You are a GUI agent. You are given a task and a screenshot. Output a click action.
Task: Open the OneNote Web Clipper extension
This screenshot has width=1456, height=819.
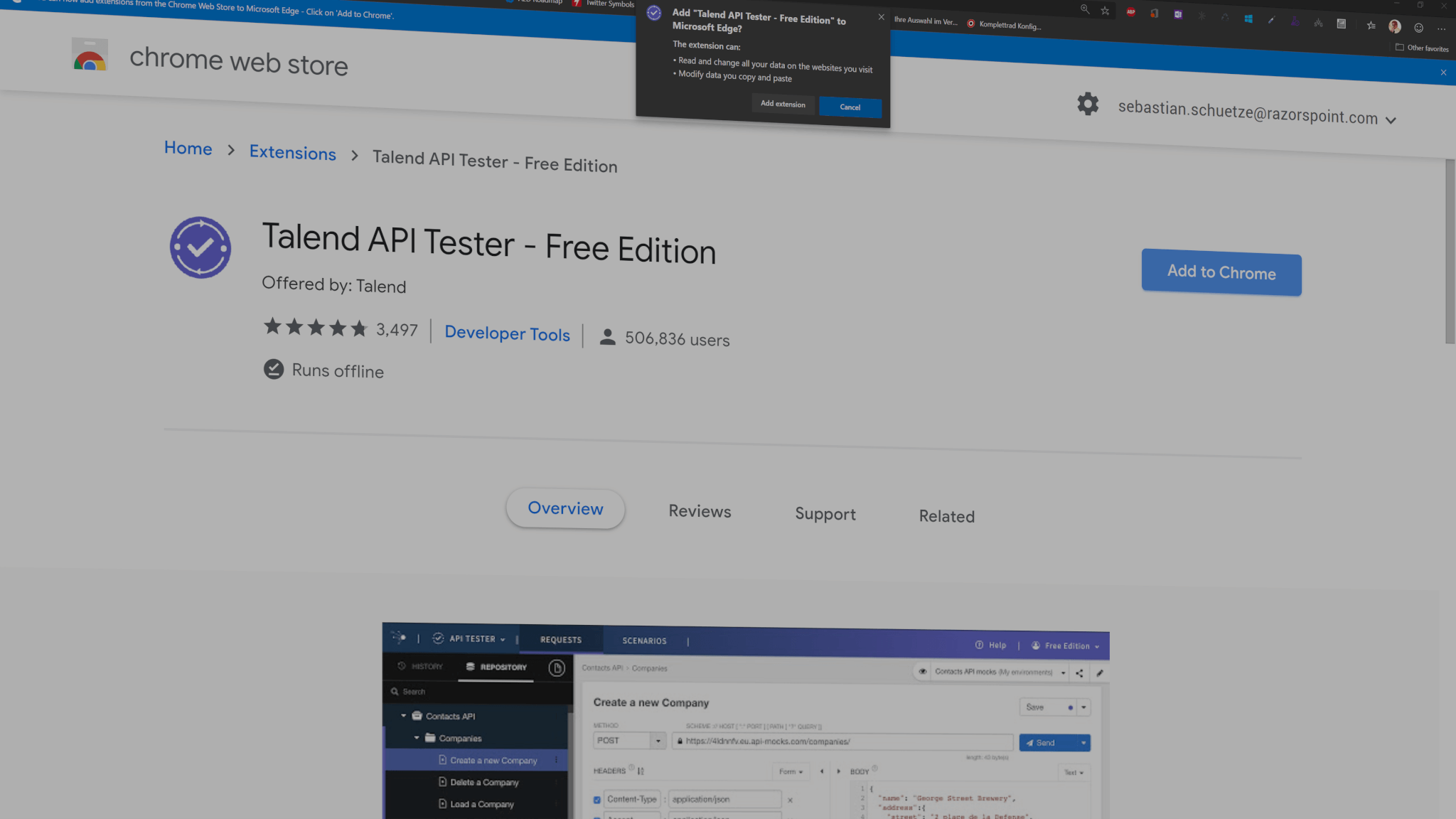(1178, 15)
